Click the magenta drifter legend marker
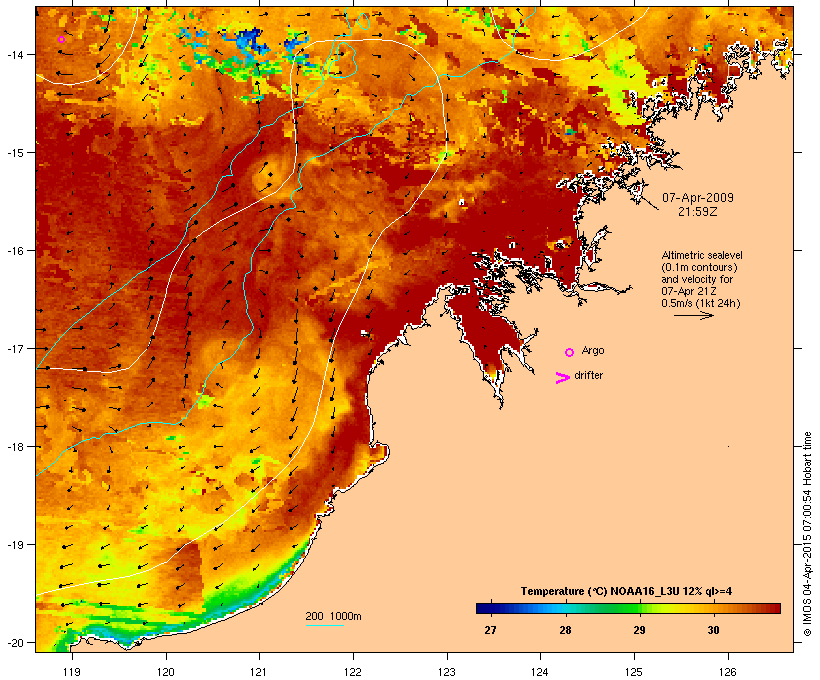 562,378
